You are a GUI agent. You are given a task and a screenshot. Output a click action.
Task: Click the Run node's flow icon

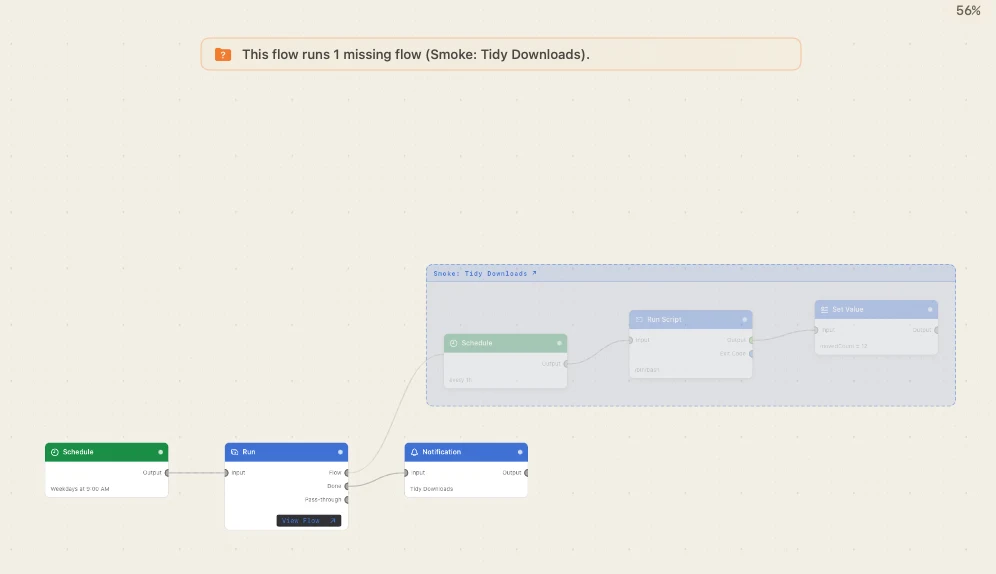(x=234, y=452)
